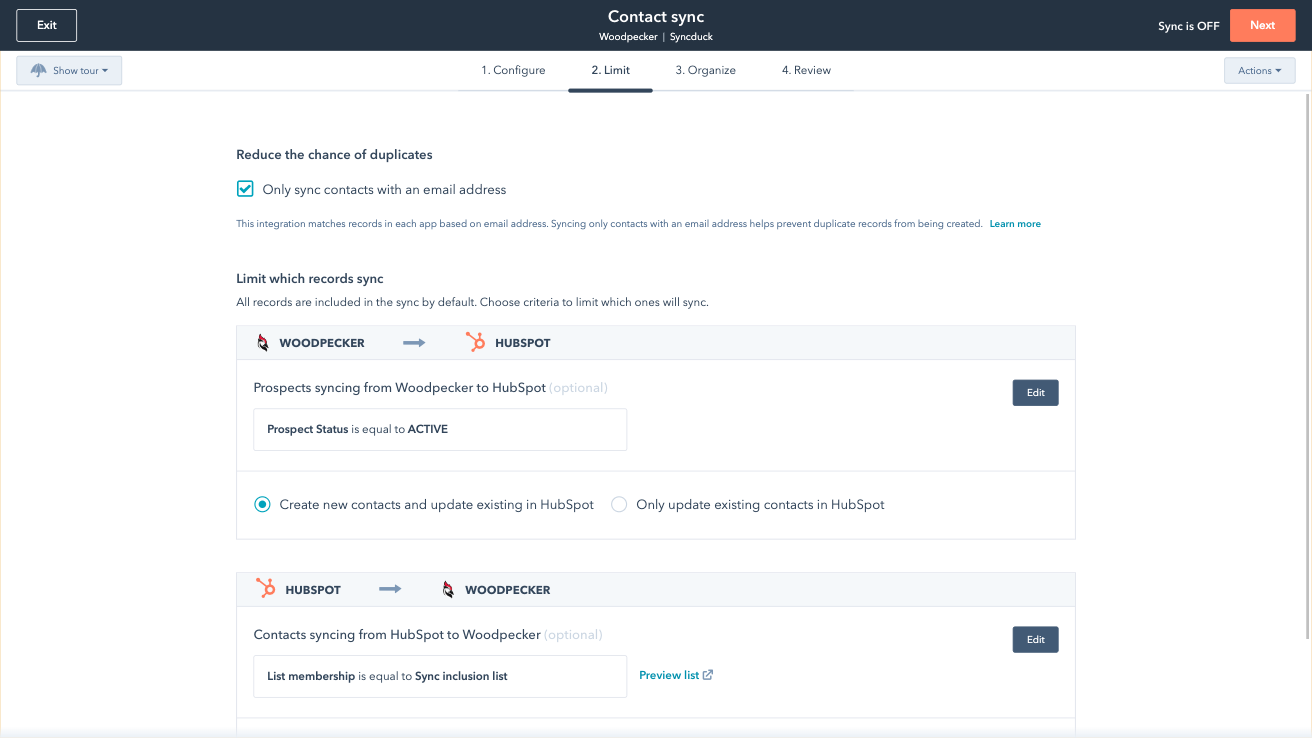The image size is (1312, 738).
Task: Click the Woodpecker bird icon in second header
Action: (x=448, y=590)
